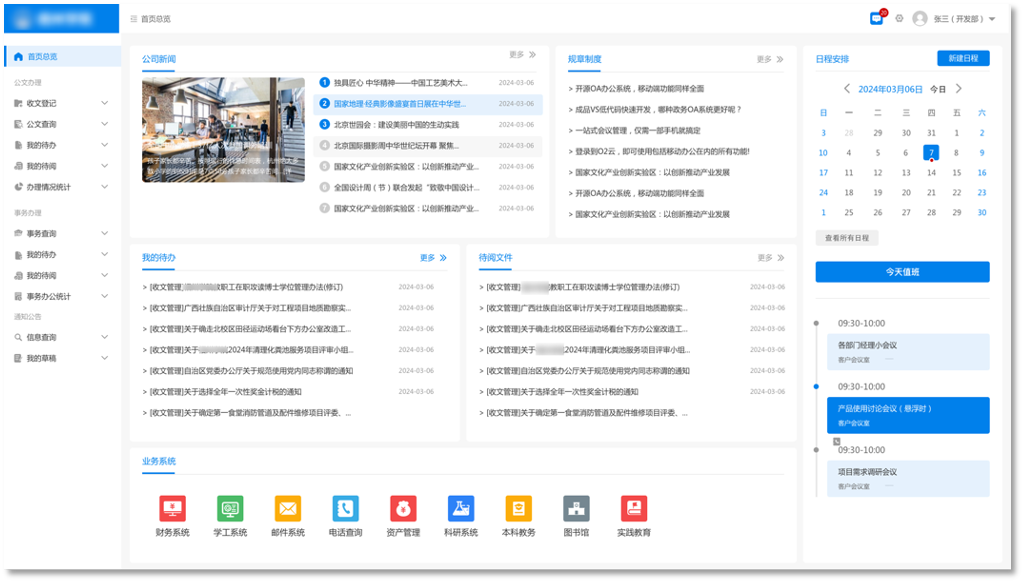Click the 查看所有日程 button
The image size is (1024, 584).
point(847,238)
